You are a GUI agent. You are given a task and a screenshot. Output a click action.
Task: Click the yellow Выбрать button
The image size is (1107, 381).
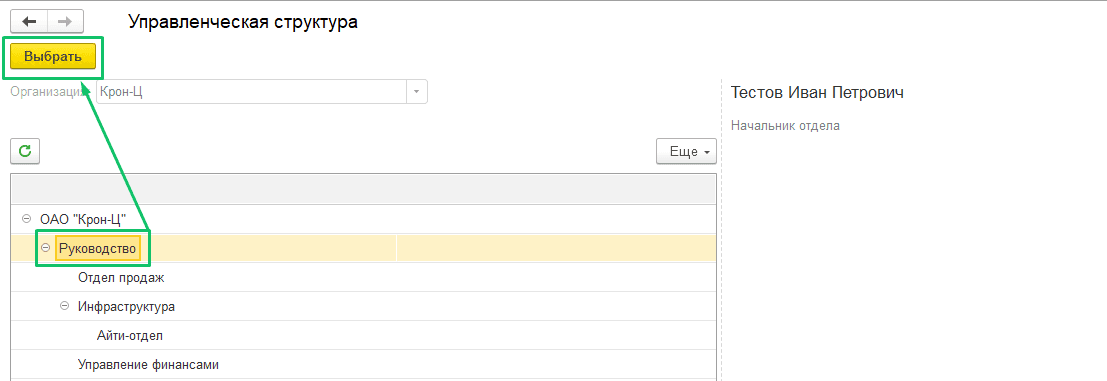pos(53,56)
